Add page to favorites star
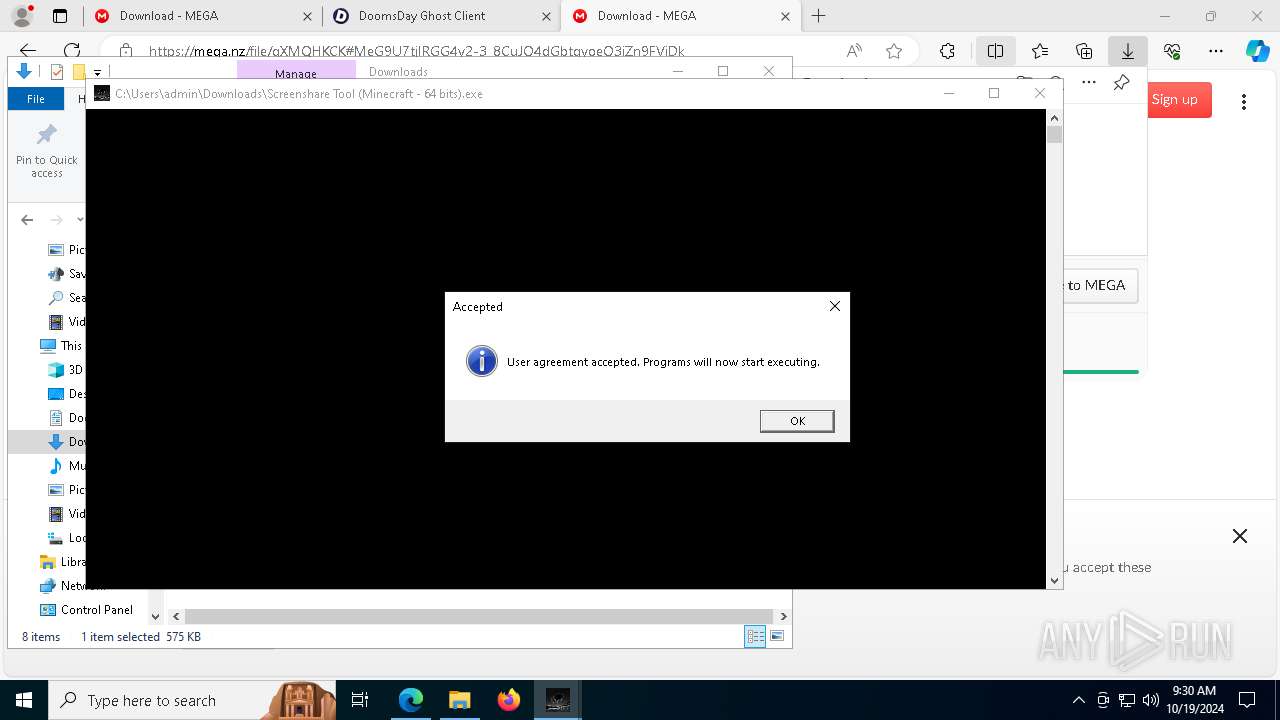 point(894,51)
